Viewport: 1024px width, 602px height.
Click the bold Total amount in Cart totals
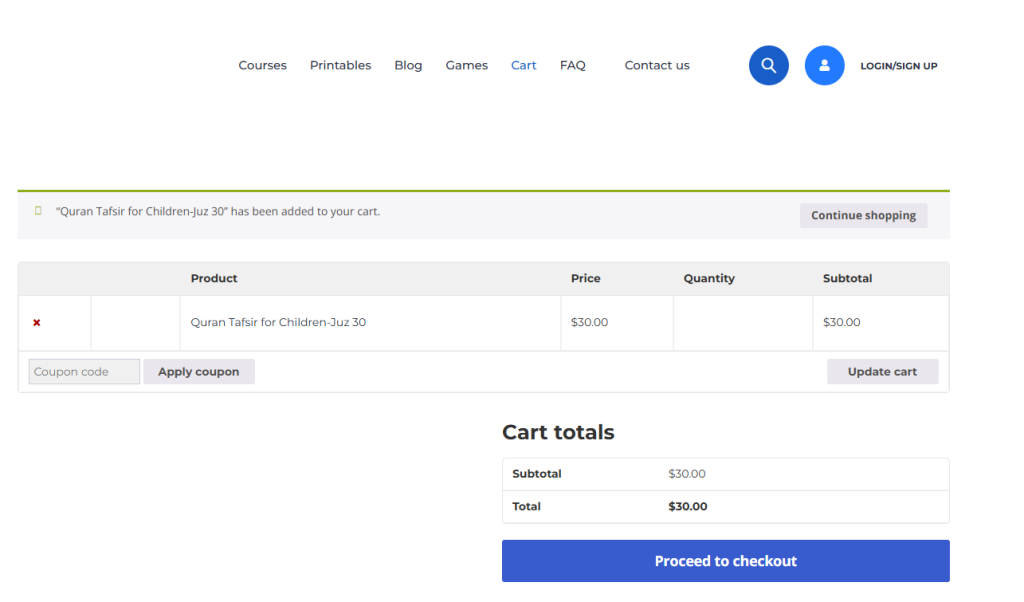tap(687, 507)
